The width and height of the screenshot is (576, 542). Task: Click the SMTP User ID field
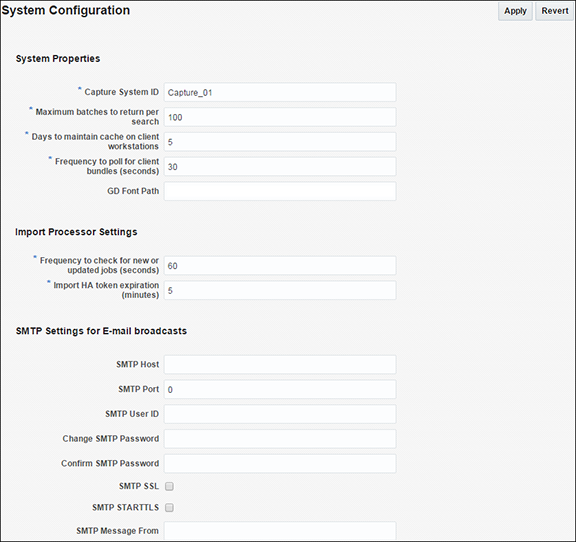tap(280, 414)
